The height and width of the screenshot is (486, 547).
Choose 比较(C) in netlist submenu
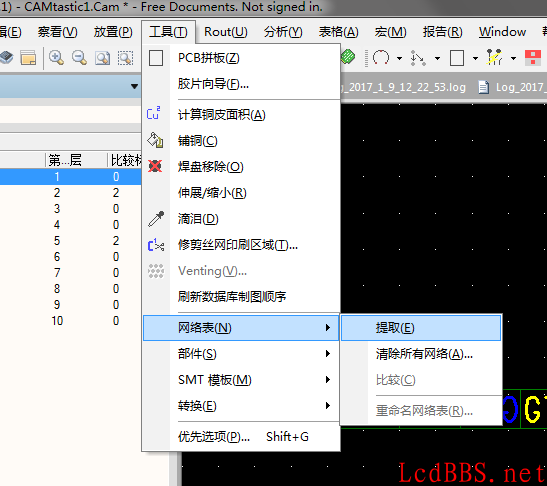point(421,380)
